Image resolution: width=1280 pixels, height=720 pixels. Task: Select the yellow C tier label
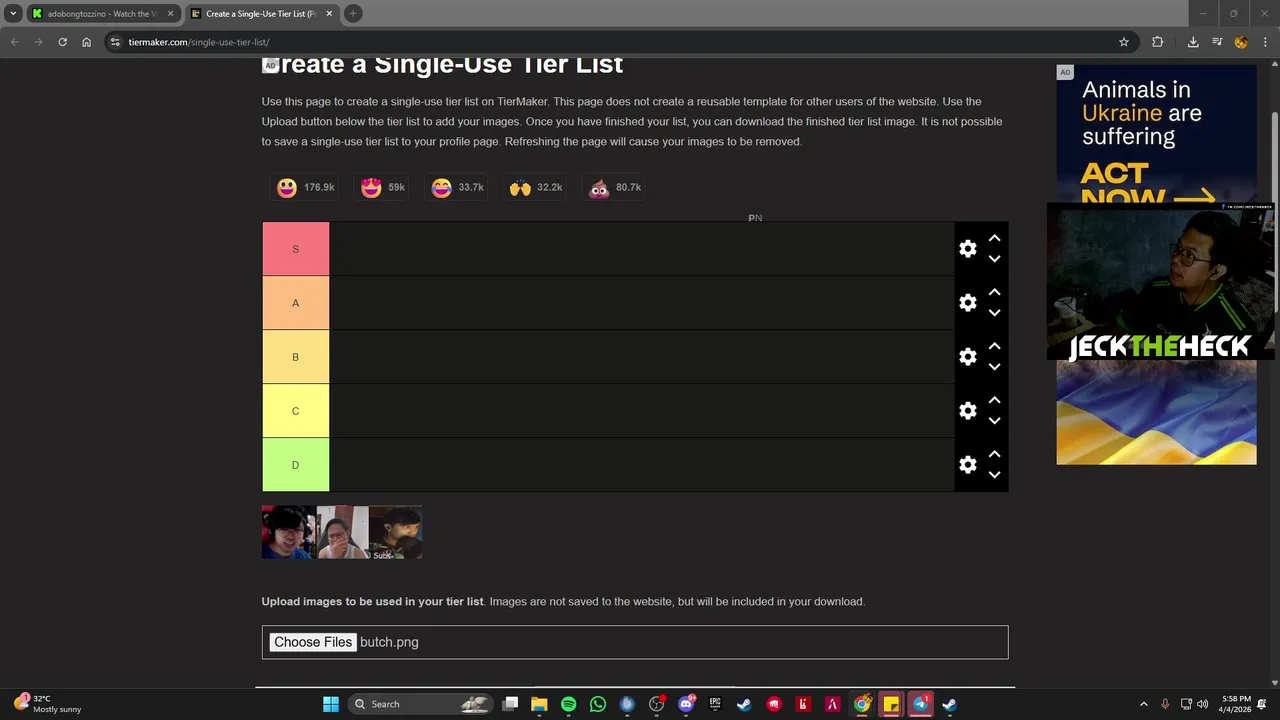tap(295, 411)
